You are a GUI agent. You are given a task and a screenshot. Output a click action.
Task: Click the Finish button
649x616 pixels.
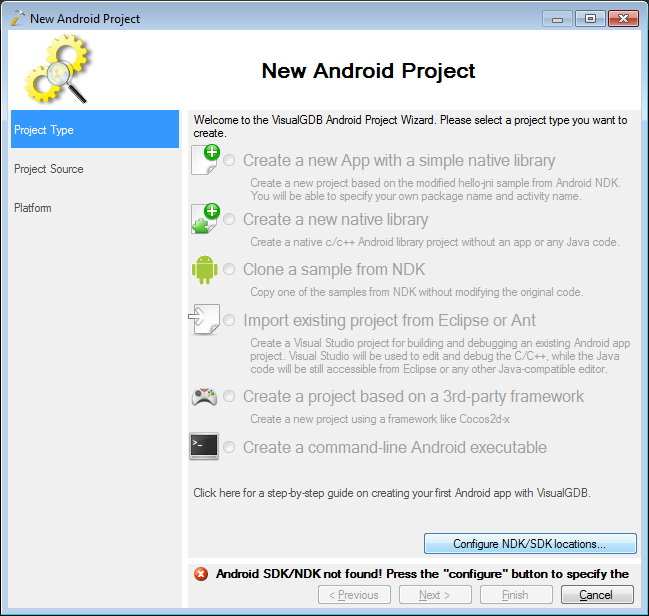(516, 595)
